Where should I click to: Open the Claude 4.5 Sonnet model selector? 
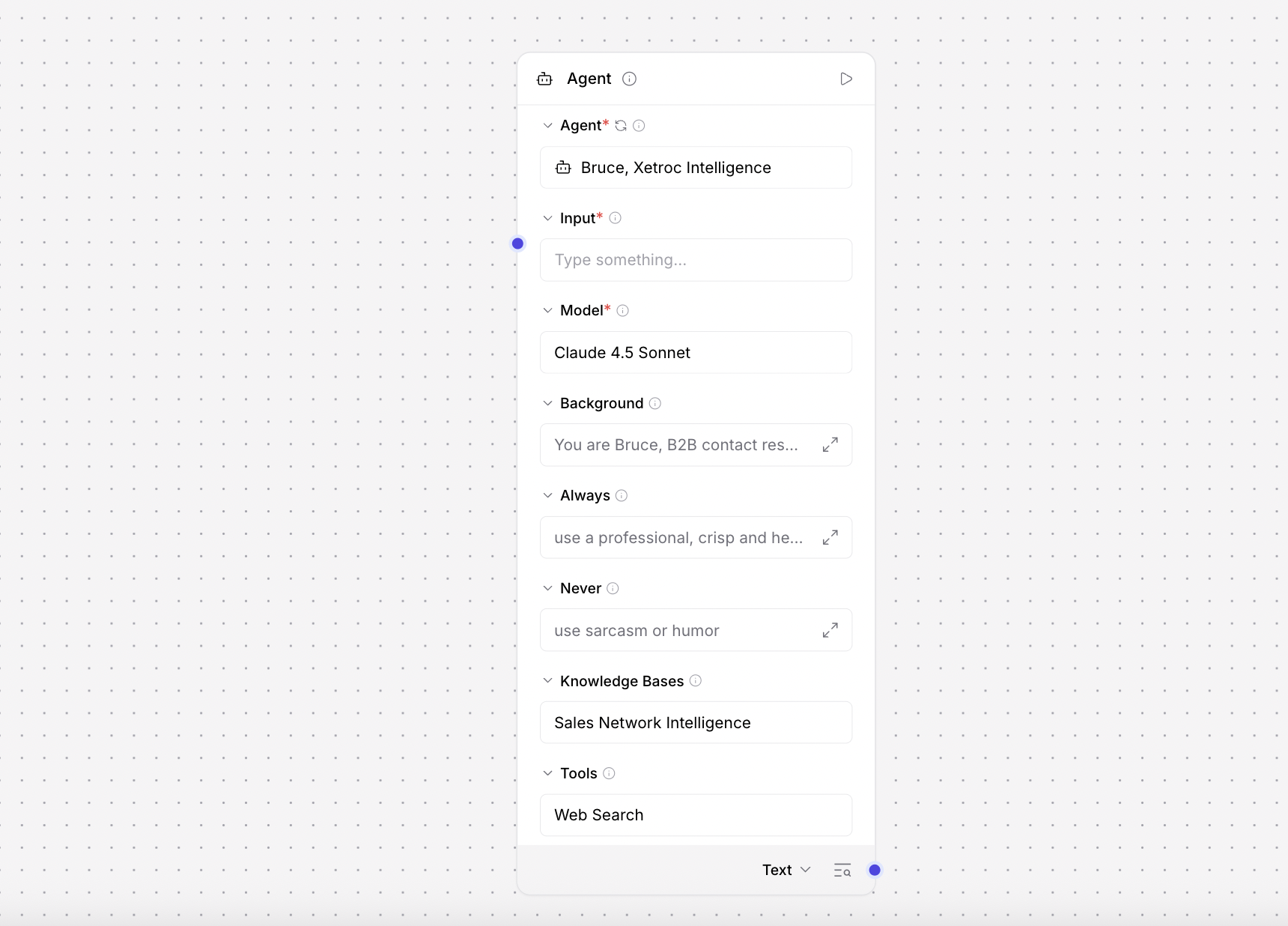[x=696, y=353]
